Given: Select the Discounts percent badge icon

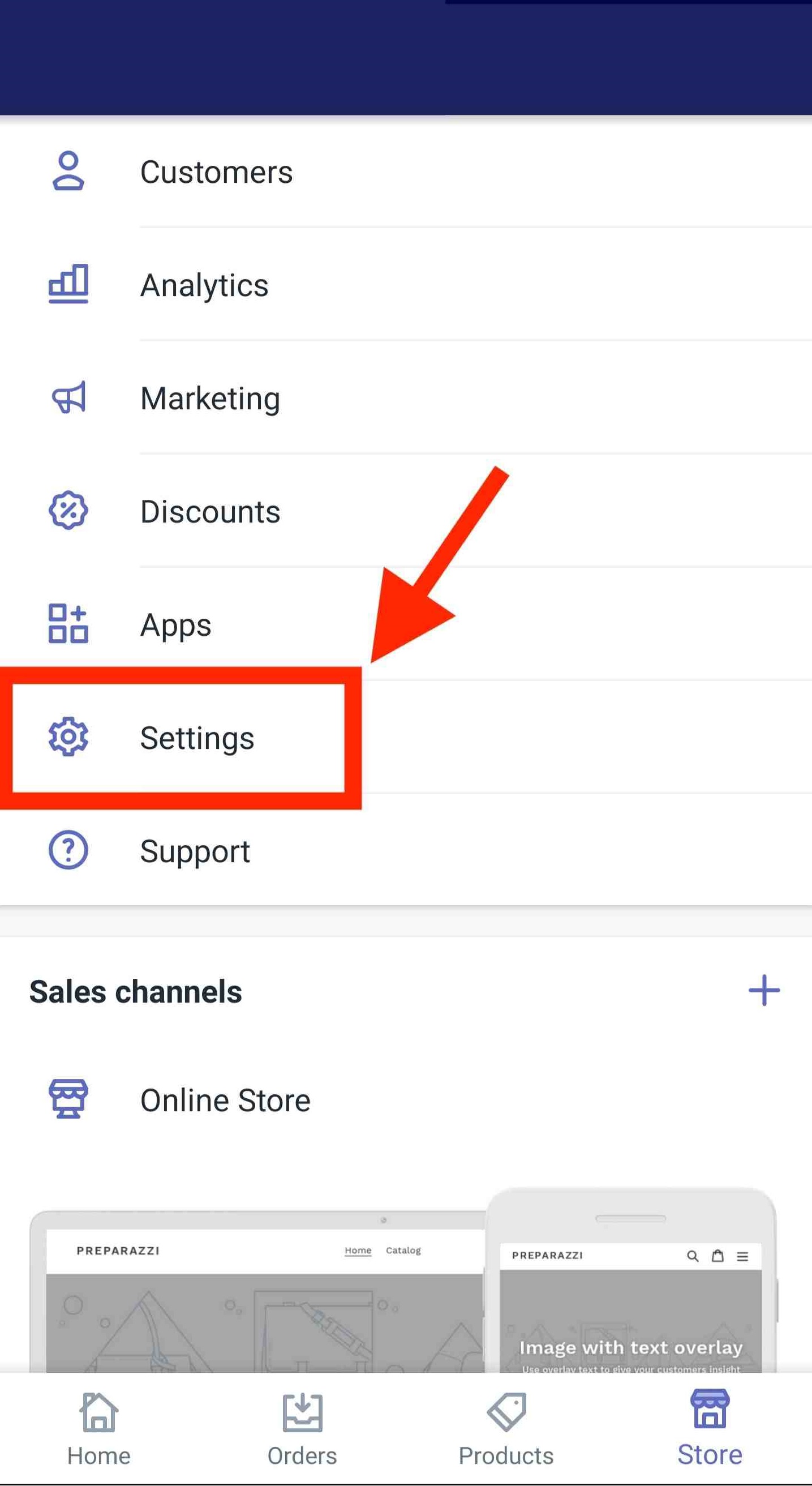Looking at the screenshot, I should point(68,511).
